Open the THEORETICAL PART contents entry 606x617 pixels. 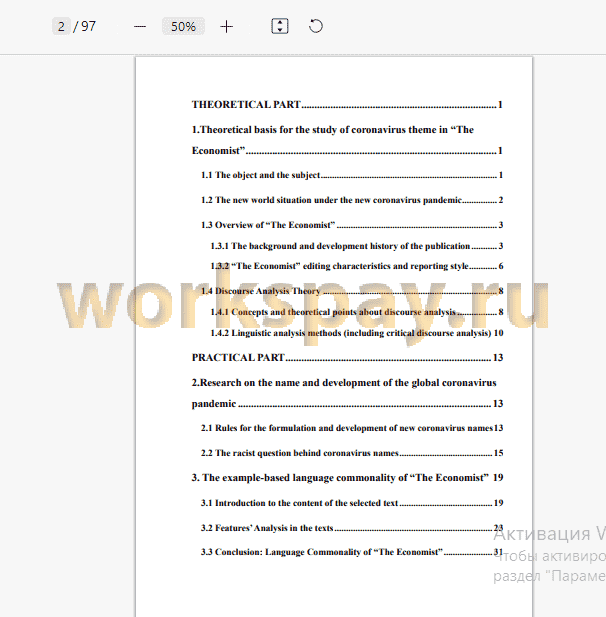point(347,105)
